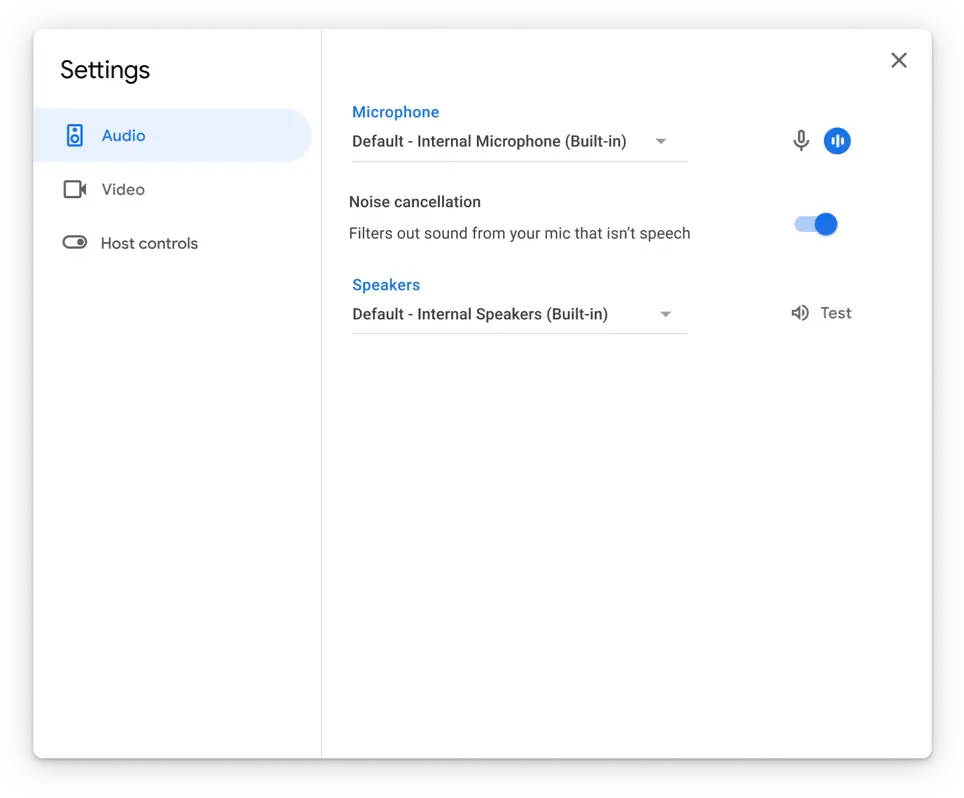Open the Default - Internal Microphone (Built-in) selector
Viewport: 964px width, 798px height.
489,142
